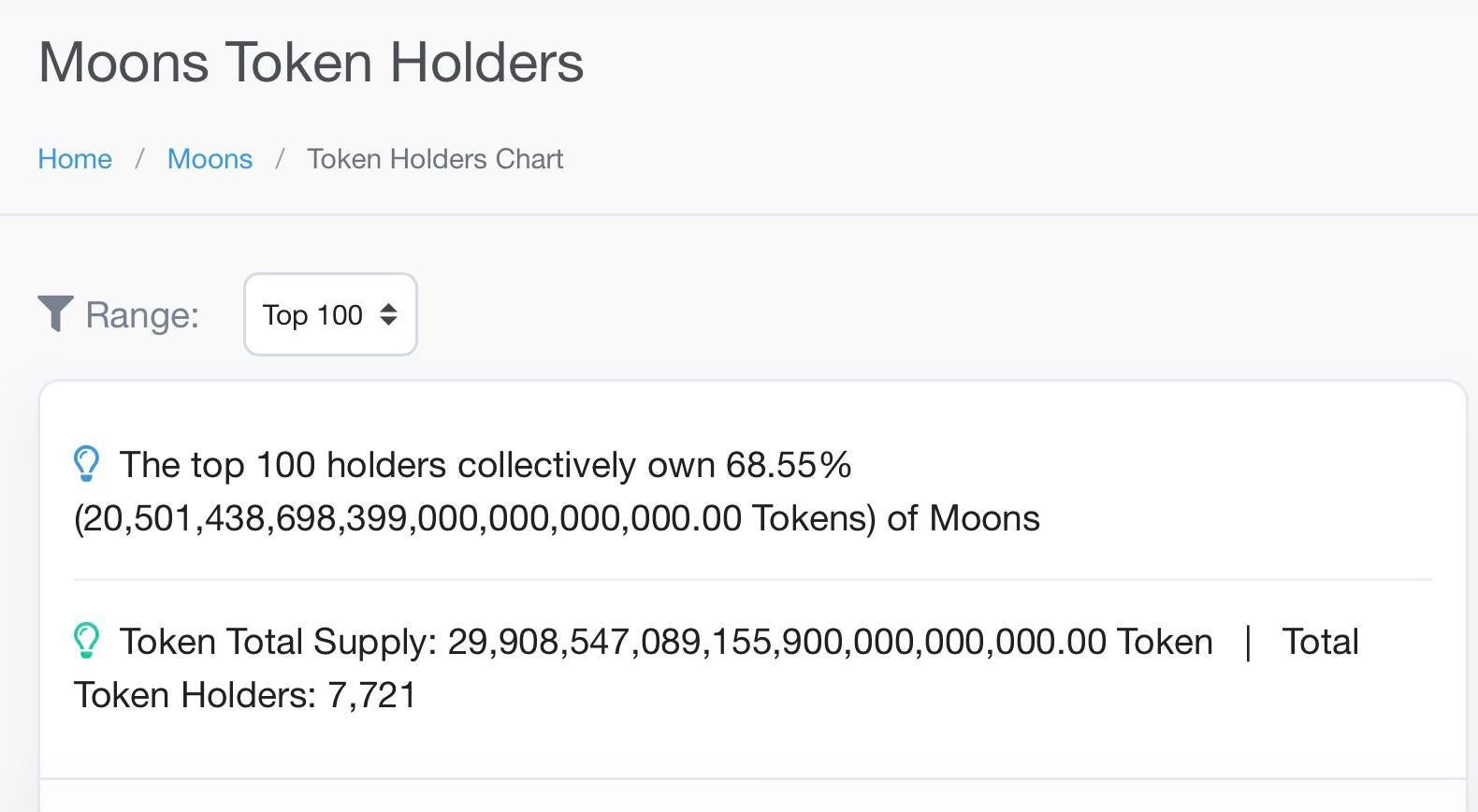Click the Range: label text

pos(142,315)
